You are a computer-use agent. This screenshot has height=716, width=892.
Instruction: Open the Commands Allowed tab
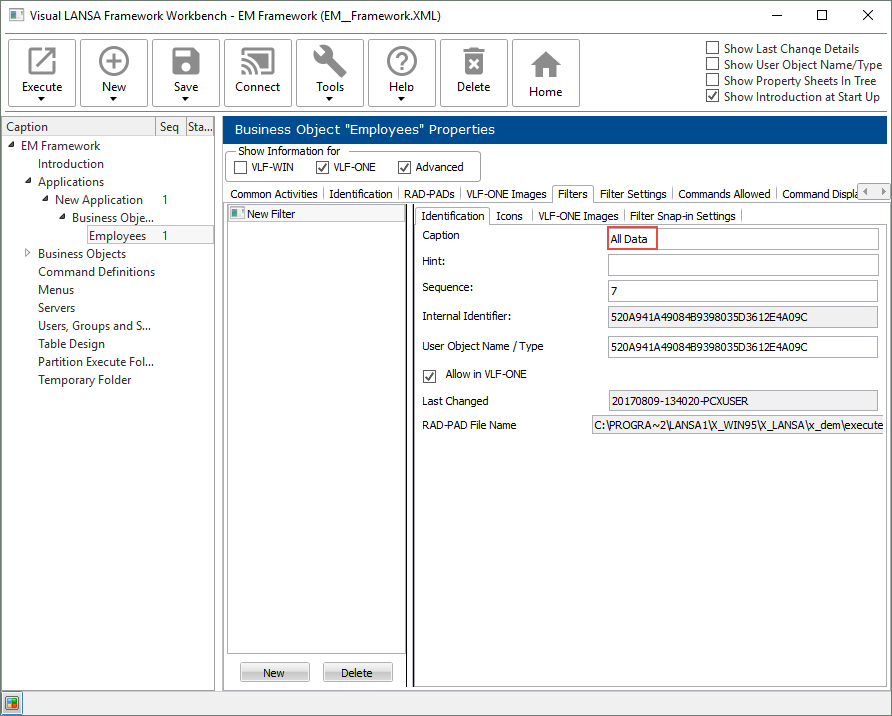tap(724, 194)
